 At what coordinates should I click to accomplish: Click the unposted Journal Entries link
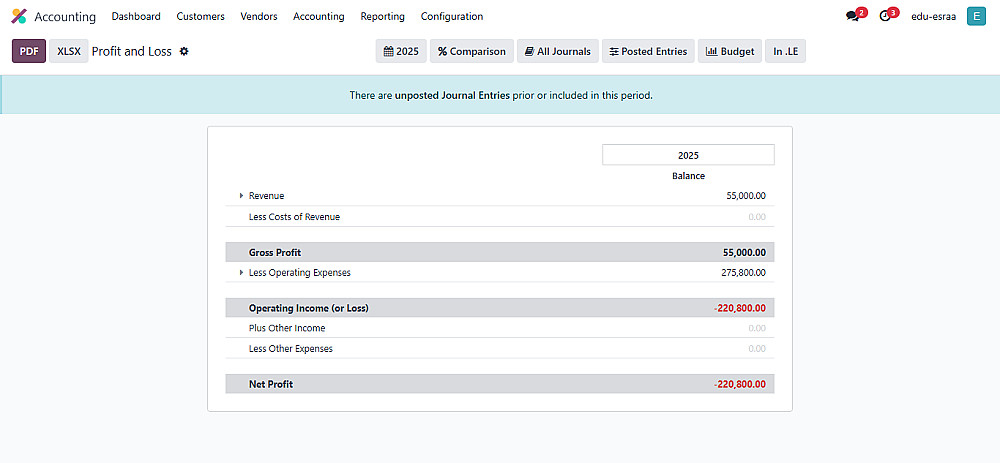pyautogui.click(x=452, y=96)
